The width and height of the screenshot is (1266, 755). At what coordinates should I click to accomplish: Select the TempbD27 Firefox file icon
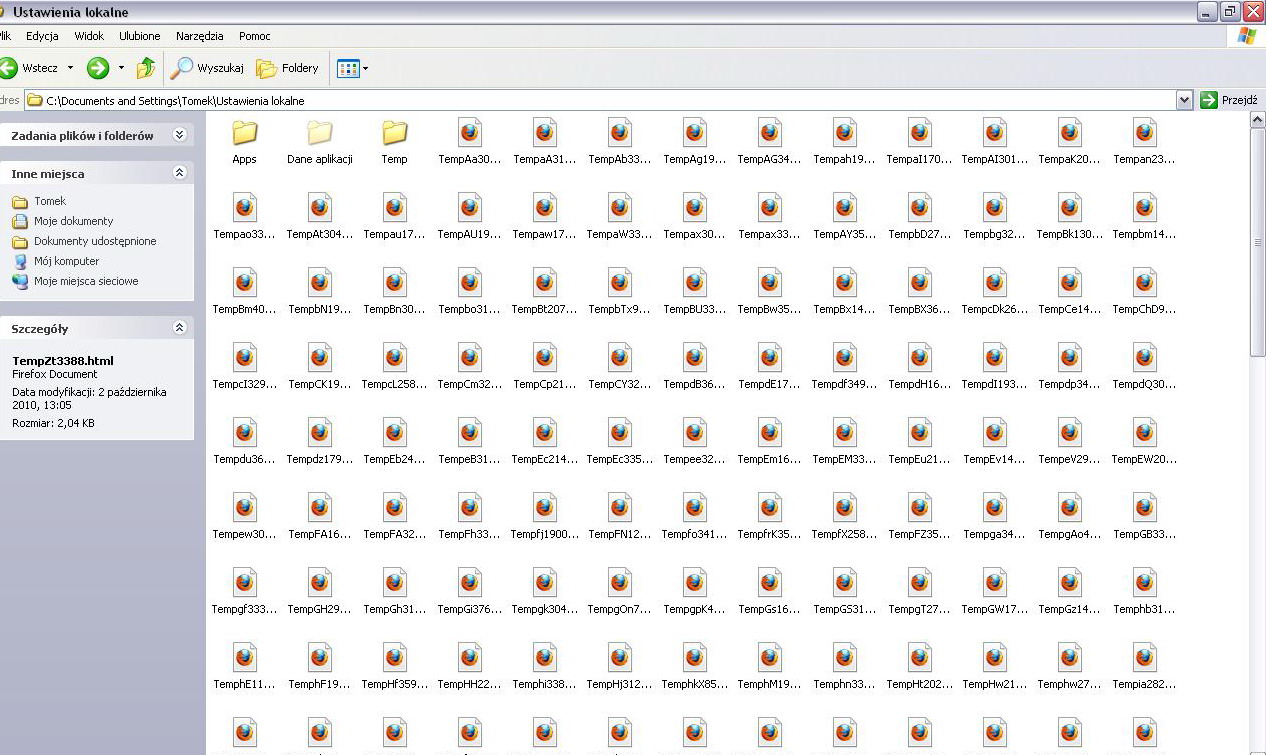pos(920,207)
